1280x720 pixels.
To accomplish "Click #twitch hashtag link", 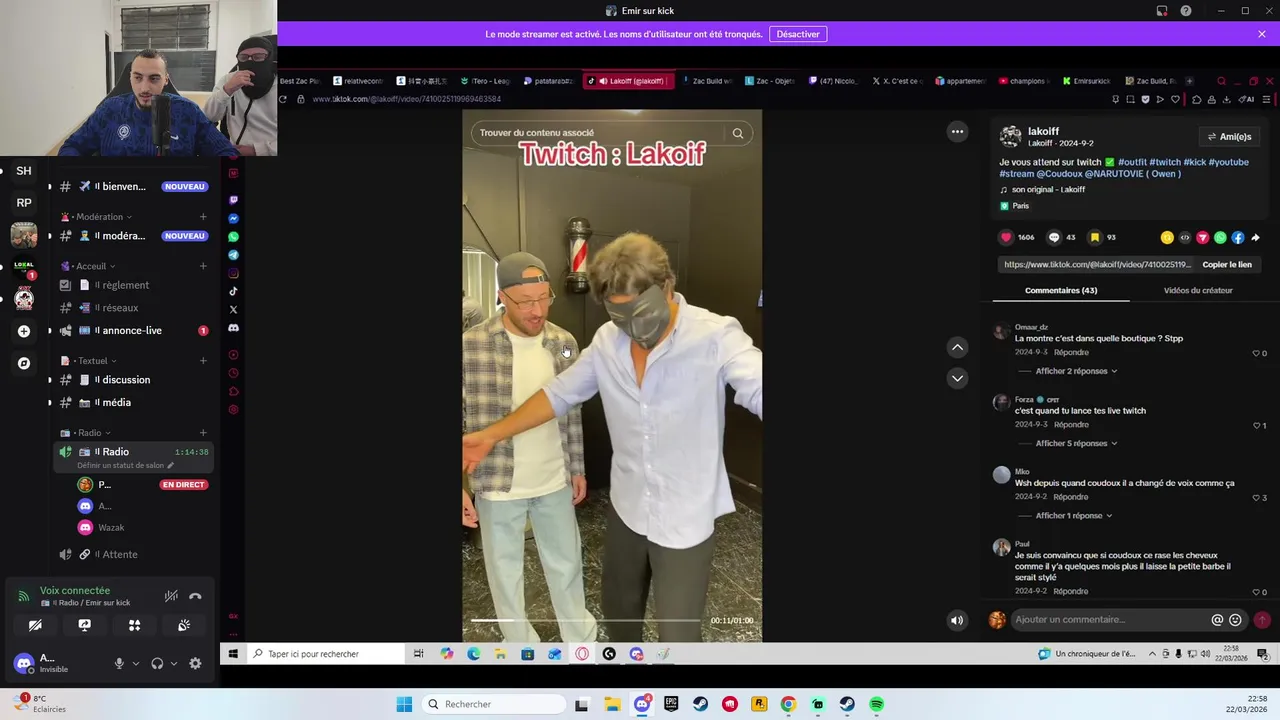I will click(1165, 162).
